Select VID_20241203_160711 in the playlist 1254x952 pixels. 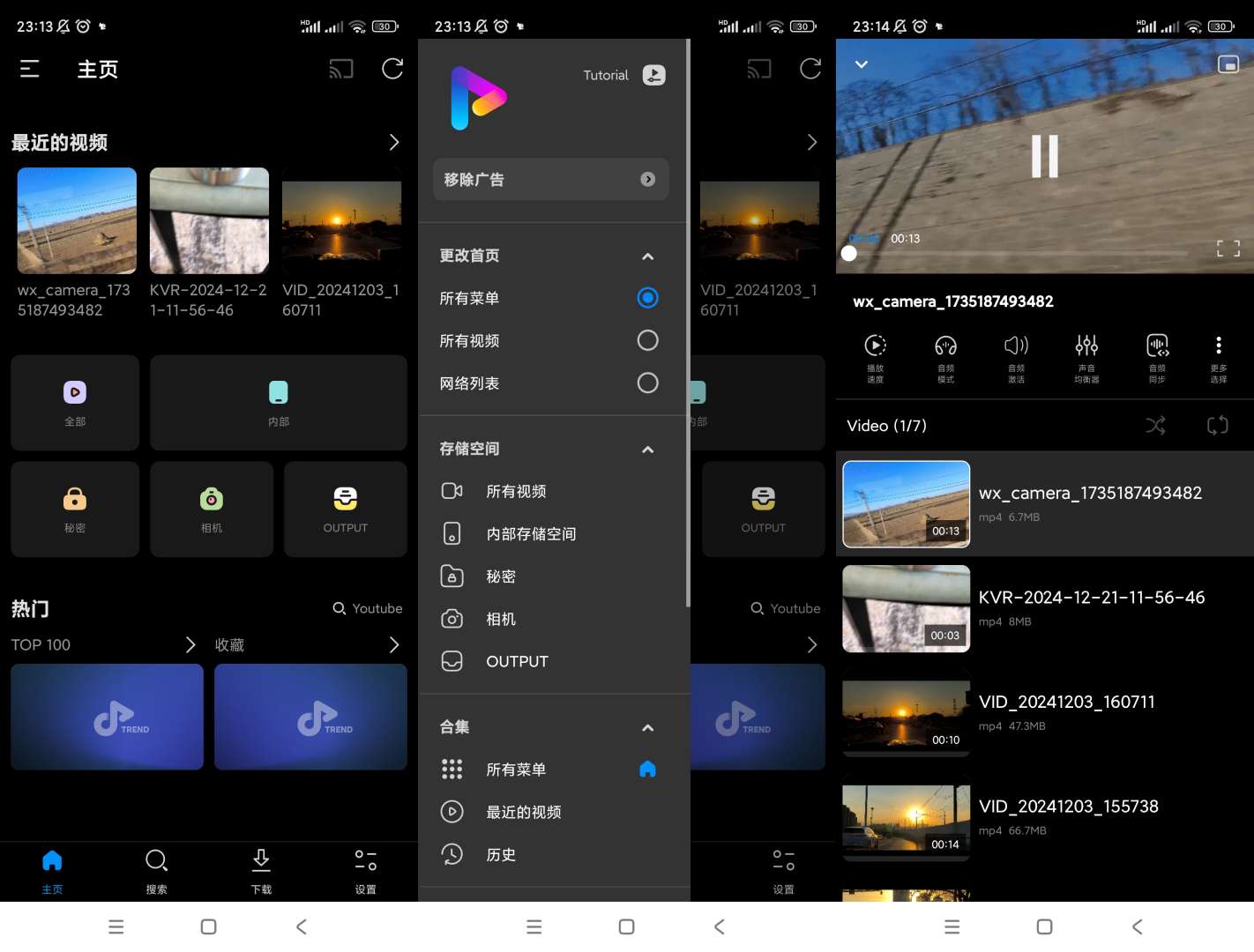point(1045,713)
